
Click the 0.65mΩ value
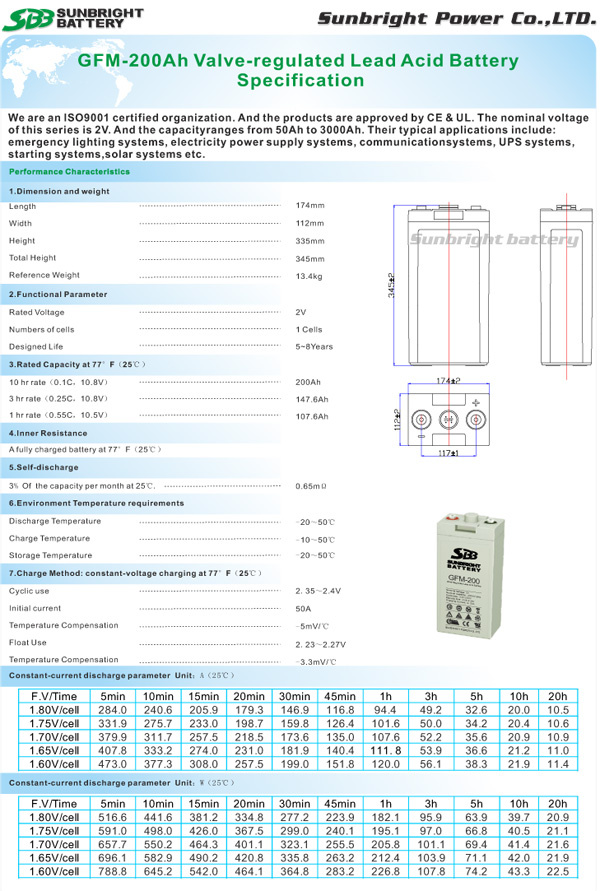(311, 486)
